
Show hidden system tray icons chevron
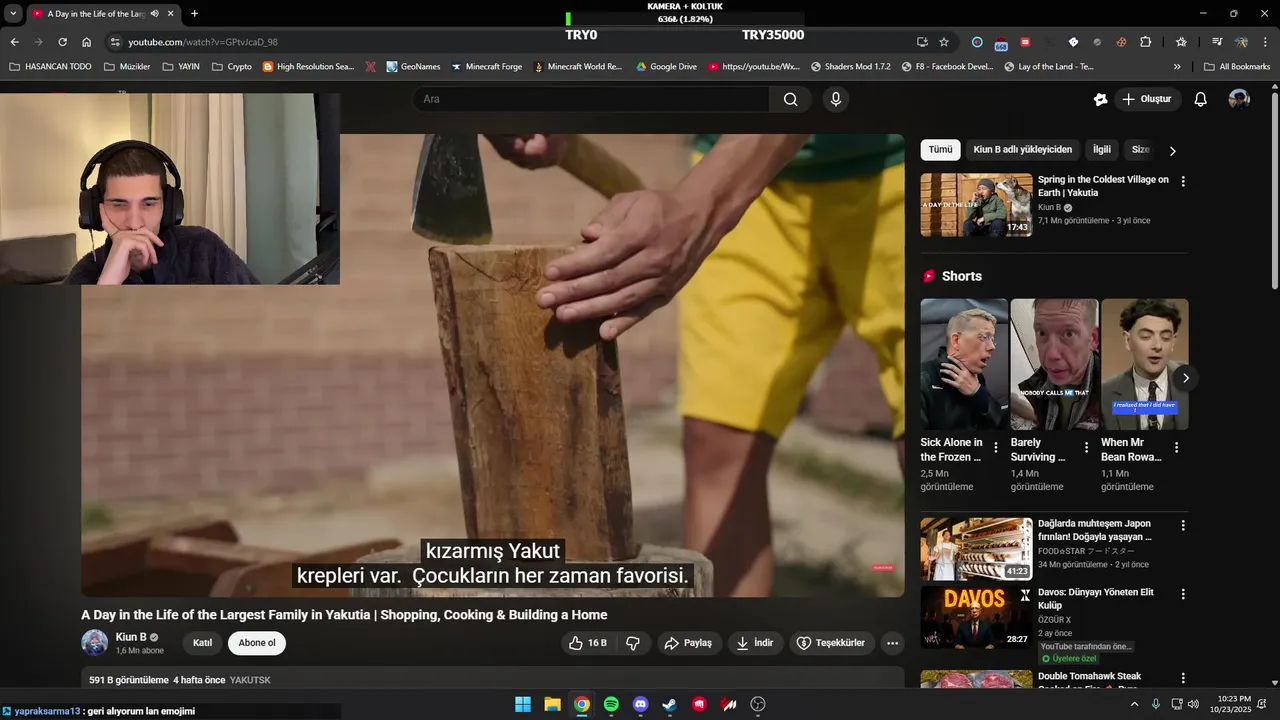coord(1134,704)
